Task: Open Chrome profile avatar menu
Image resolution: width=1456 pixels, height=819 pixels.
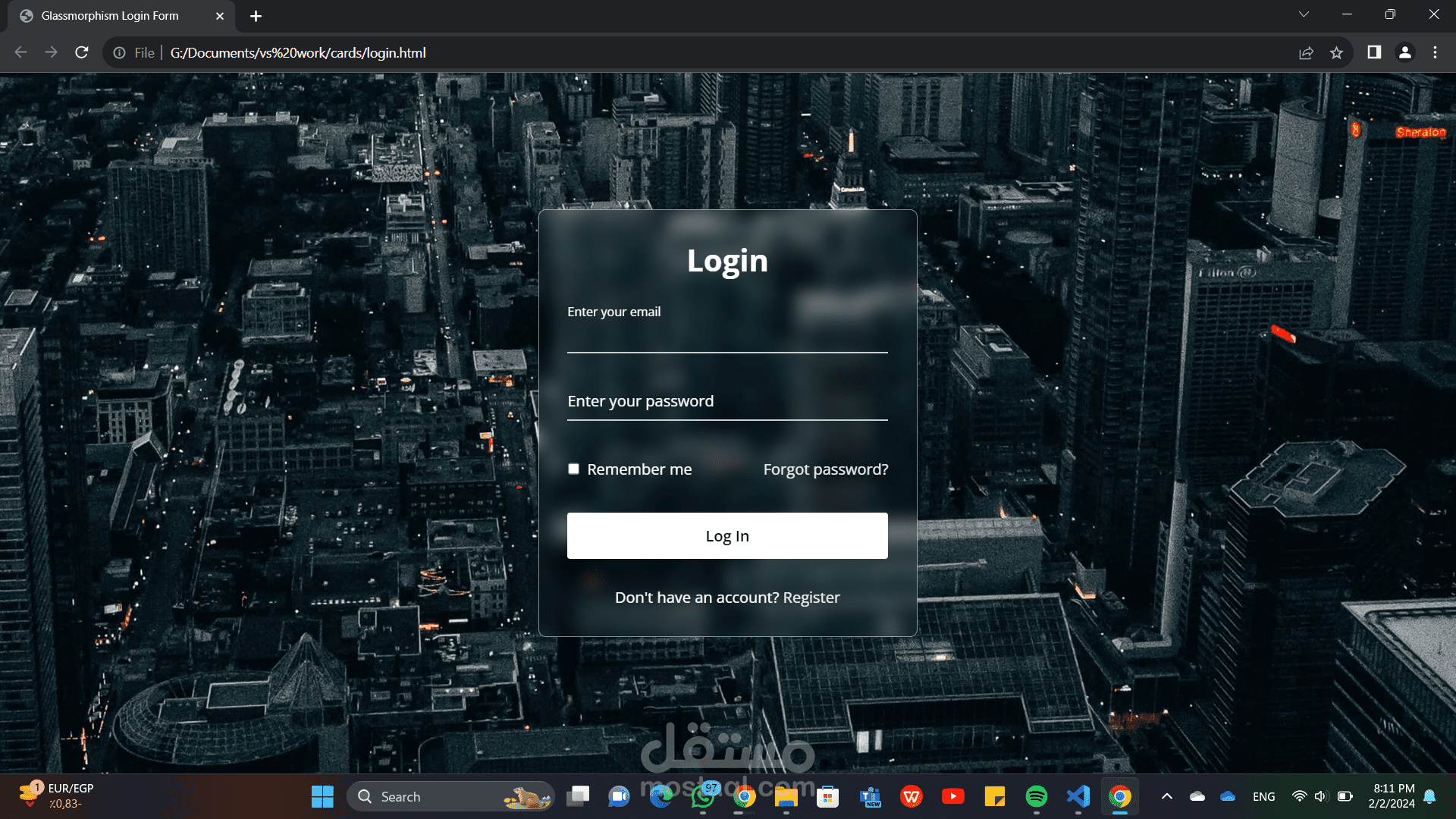Action: [1404, 52]
